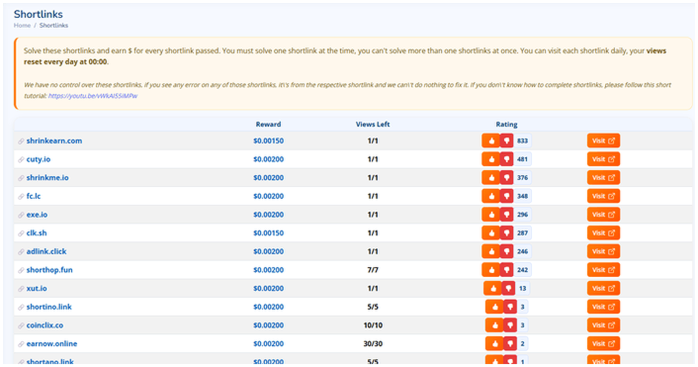Thumbs down shortino.link
698x367 pixels.
(510, 307)
